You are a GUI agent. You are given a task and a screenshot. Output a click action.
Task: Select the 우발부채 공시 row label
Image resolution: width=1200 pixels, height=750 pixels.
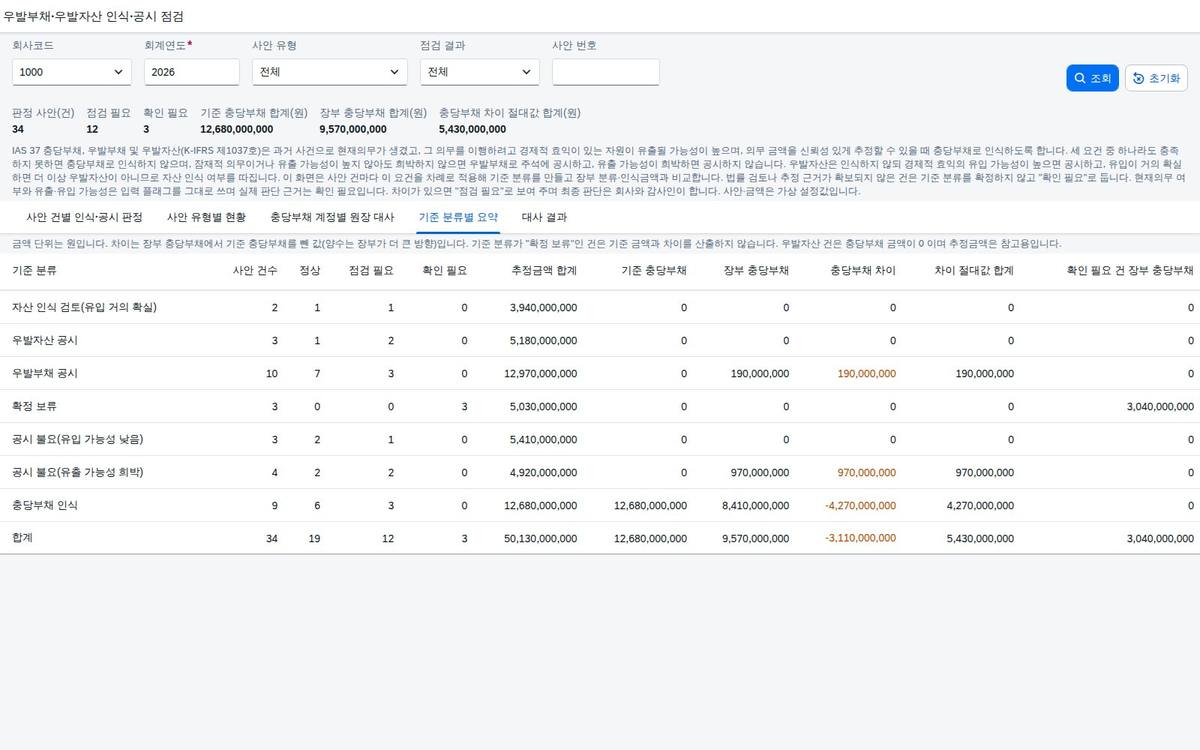point(45,373)
